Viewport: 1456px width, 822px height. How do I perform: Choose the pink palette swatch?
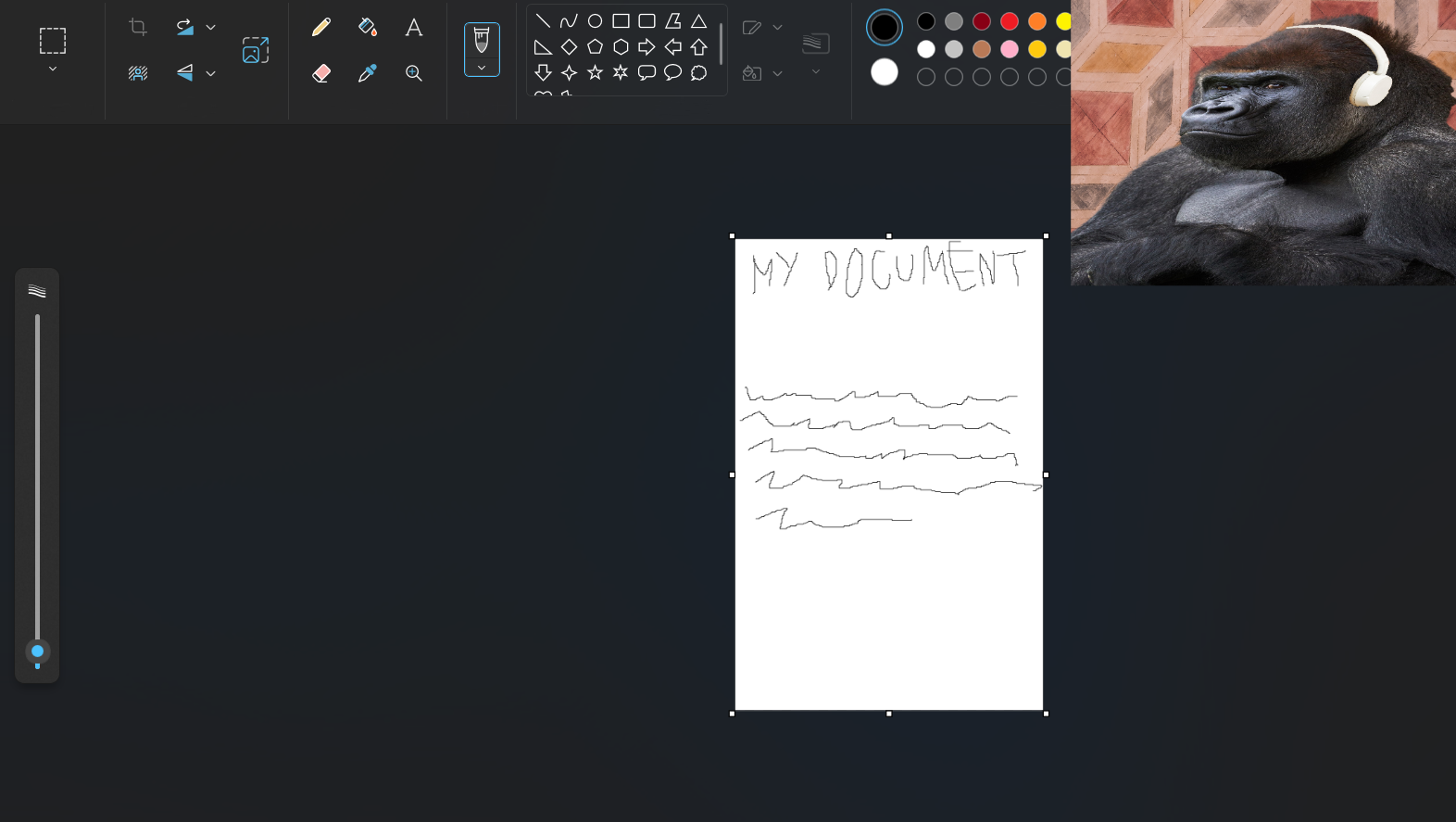1010,49
